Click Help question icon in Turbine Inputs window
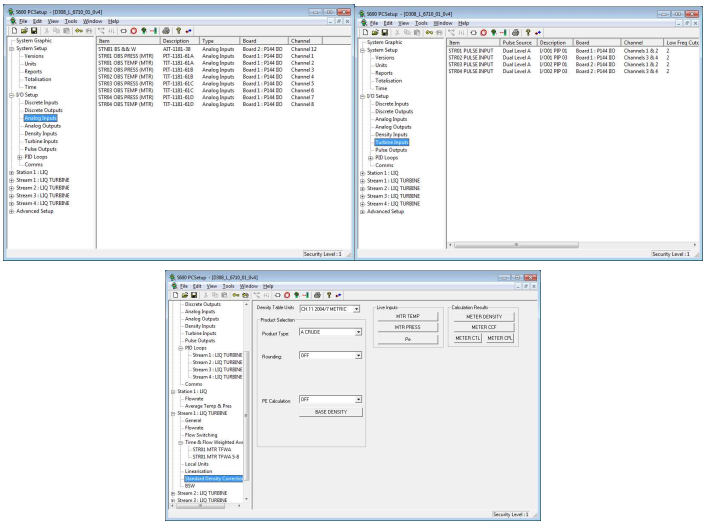The height and width of the screenshot is (524, 706). [528, 32]
